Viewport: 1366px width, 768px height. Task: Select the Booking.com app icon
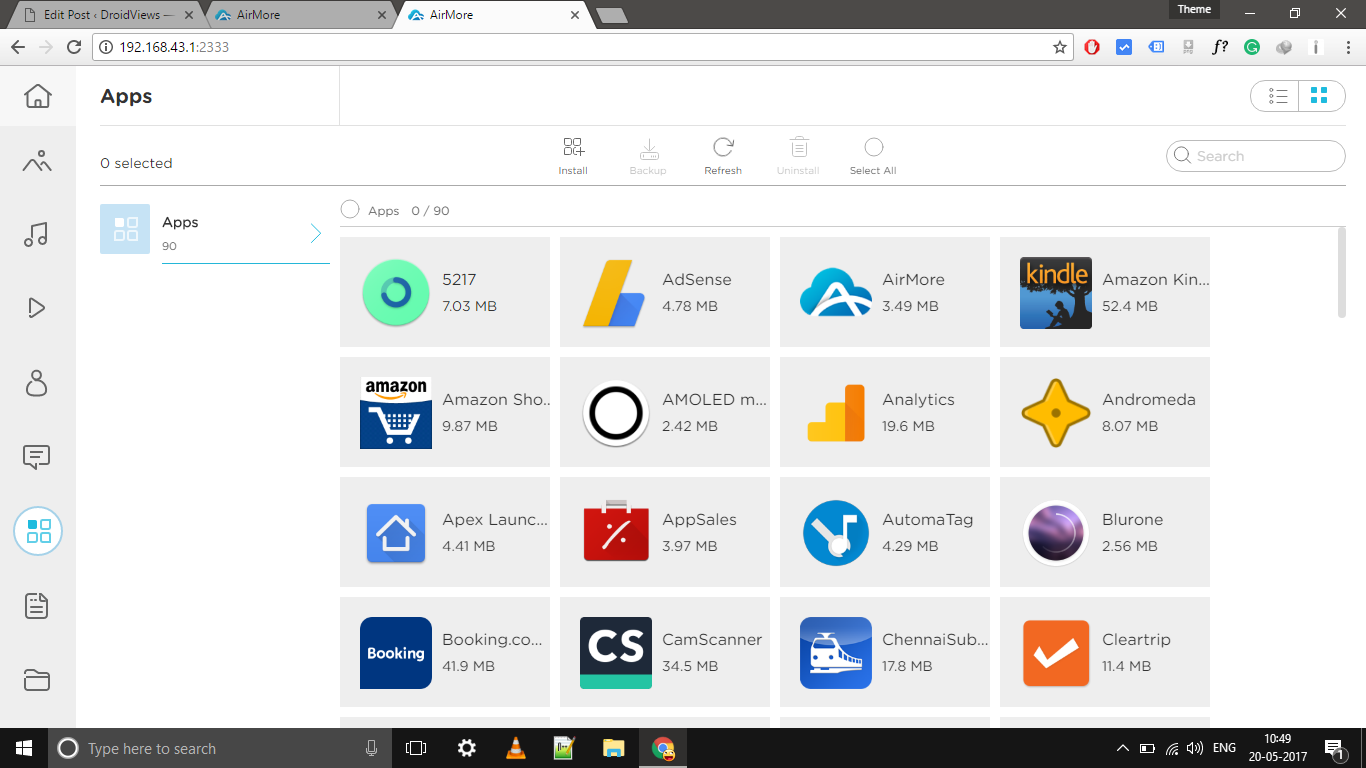click(396, 653)
